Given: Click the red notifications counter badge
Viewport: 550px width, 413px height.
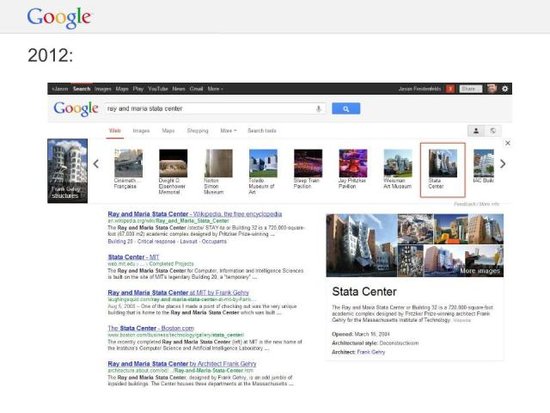Looking at the screenshot, I should 450,89.
